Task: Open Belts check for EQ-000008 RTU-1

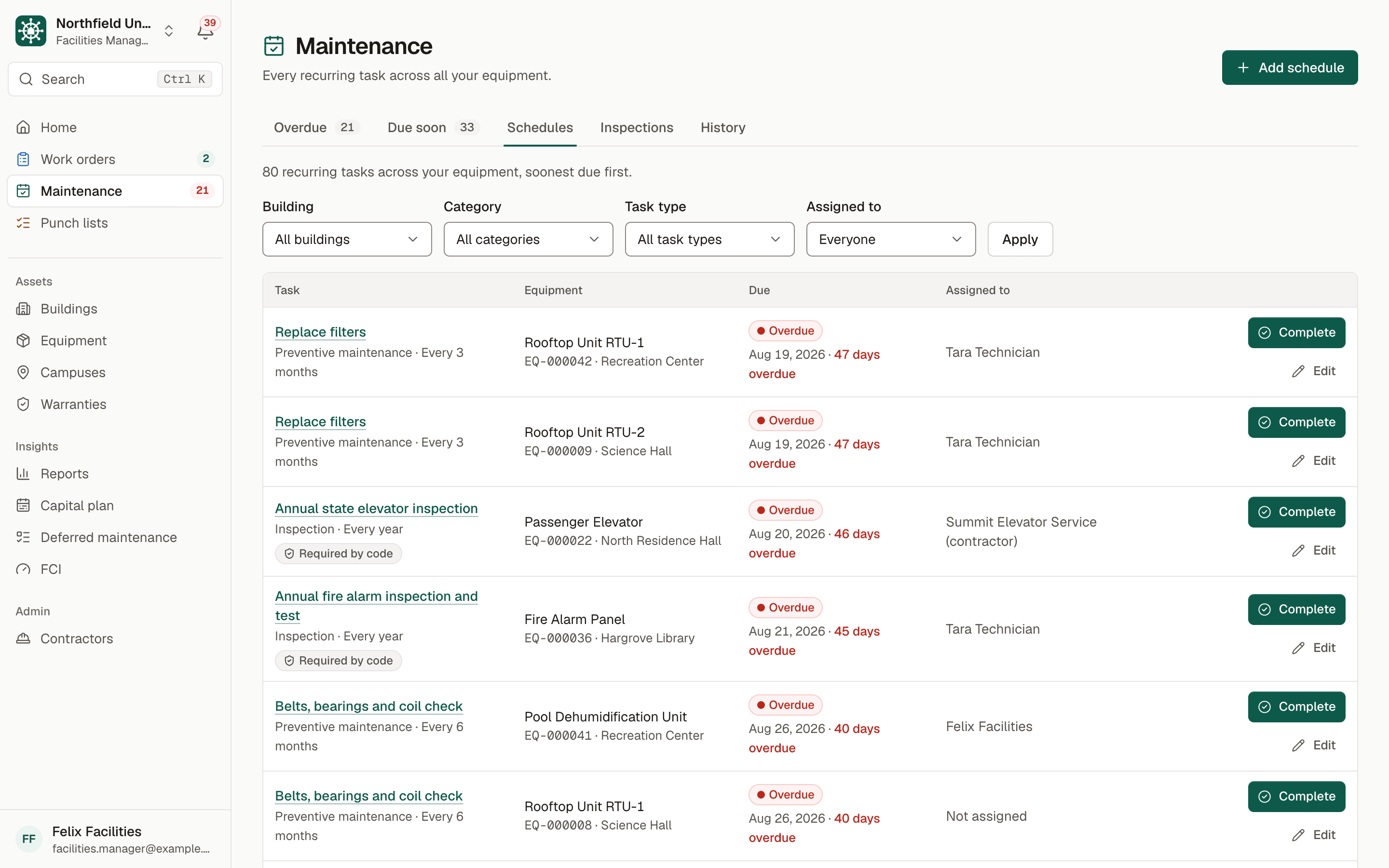Action: 368,796
